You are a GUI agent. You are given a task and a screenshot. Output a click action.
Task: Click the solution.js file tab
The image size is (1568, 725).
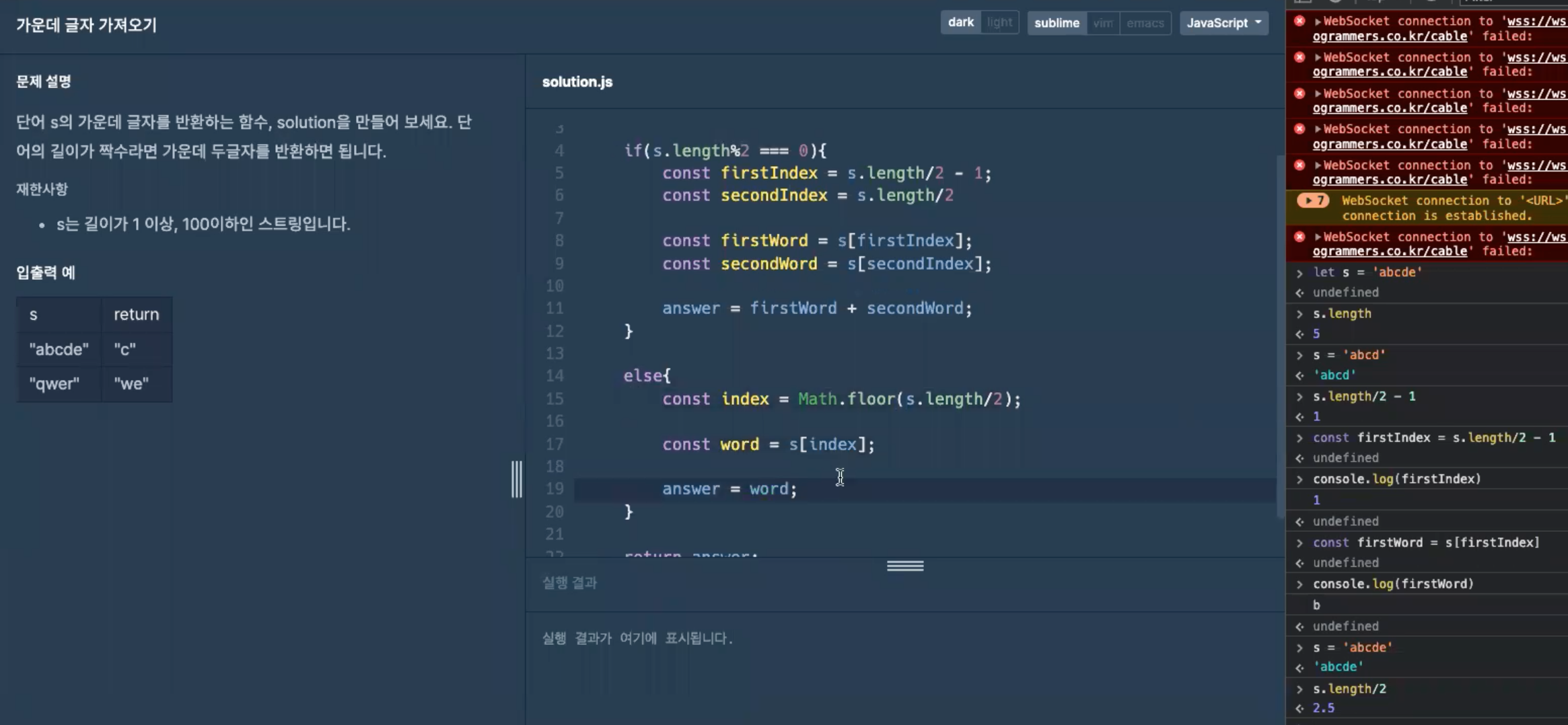pyautogui.click(x=576, y=81)
